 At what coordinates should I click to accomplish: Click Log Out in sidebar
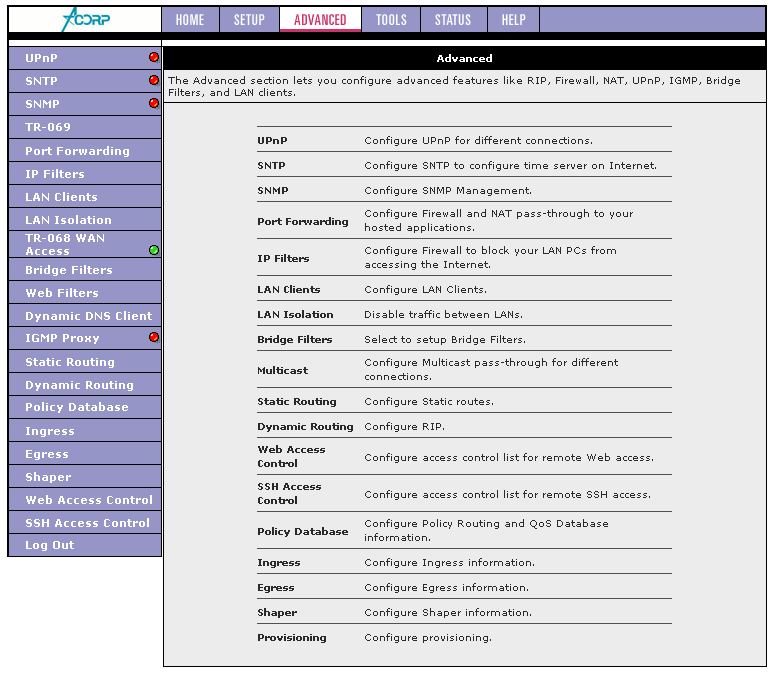pos(85,545)
